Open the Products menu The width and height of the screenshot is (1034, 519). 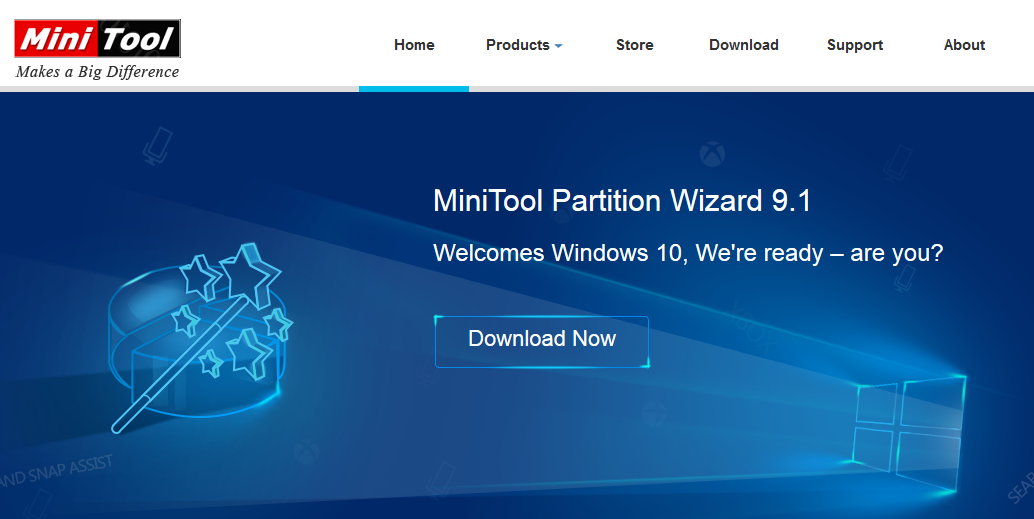click(x=524, y=45)
